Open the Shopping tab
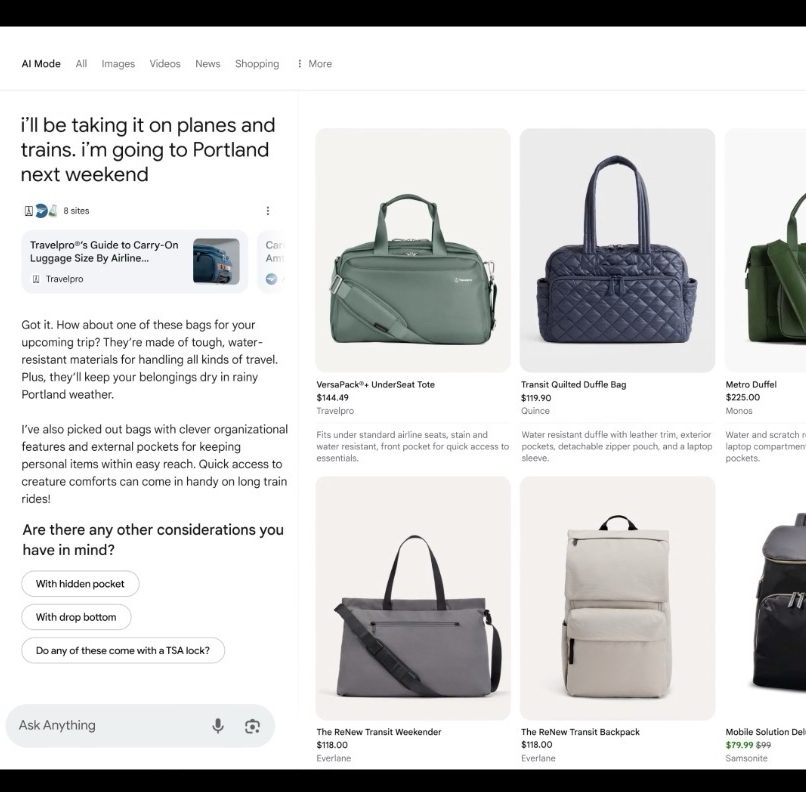 point(257,64)
